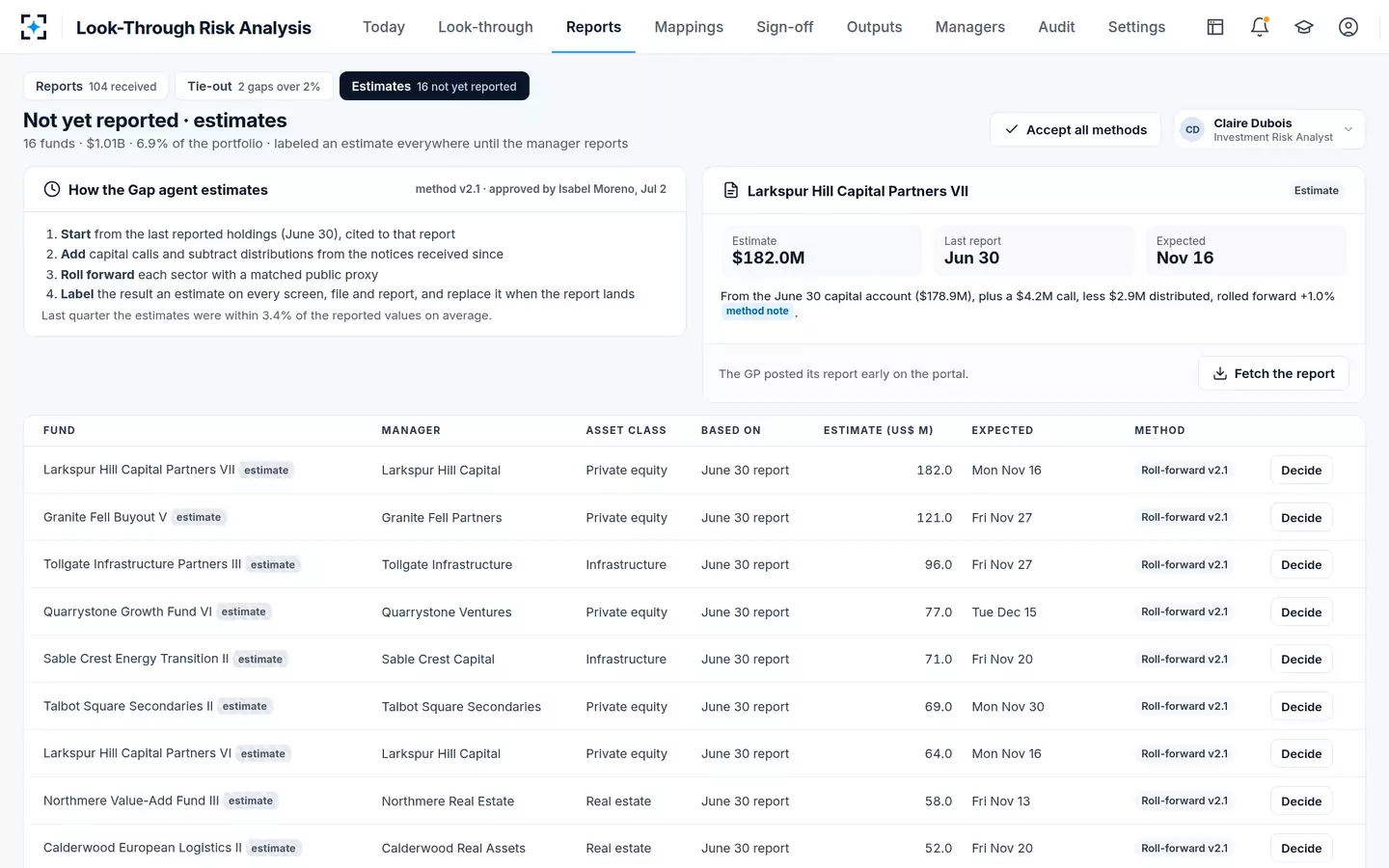Click Decide for Larkspur Hill Capital Partners VII
Viewport: 1389px width, 868px height.
pos(1301,470)
